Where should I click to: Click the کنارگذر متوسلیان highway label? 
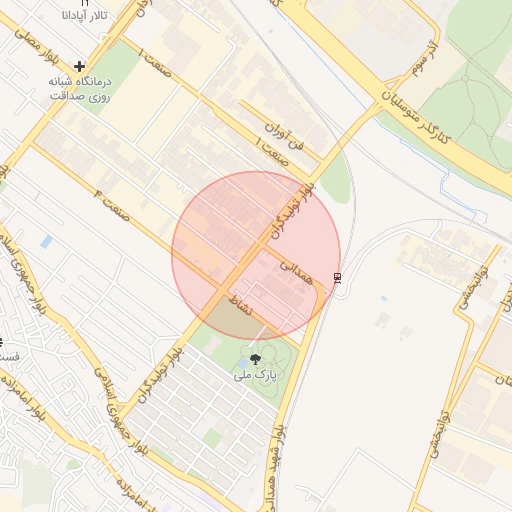416,117
